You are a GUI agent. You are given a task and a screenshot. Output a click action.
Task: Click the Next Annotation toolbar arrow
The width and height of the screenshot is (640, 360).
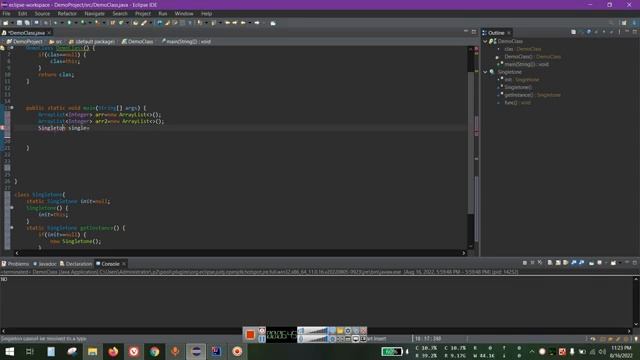[200, 23]
